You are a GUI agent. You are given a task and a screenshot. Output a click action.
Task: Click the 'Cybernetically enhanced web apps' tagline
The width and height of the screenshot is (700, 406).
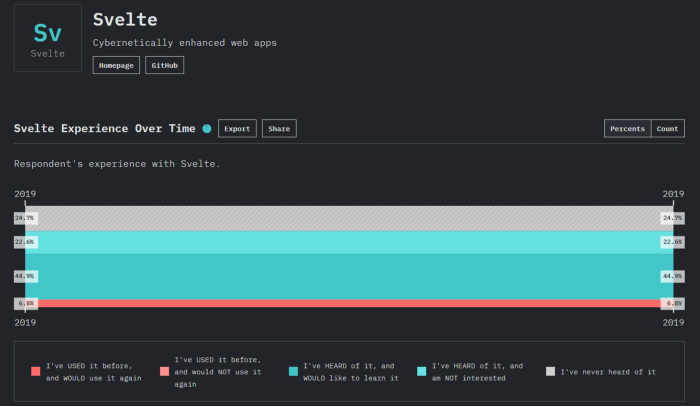click(x=185, y=43)
